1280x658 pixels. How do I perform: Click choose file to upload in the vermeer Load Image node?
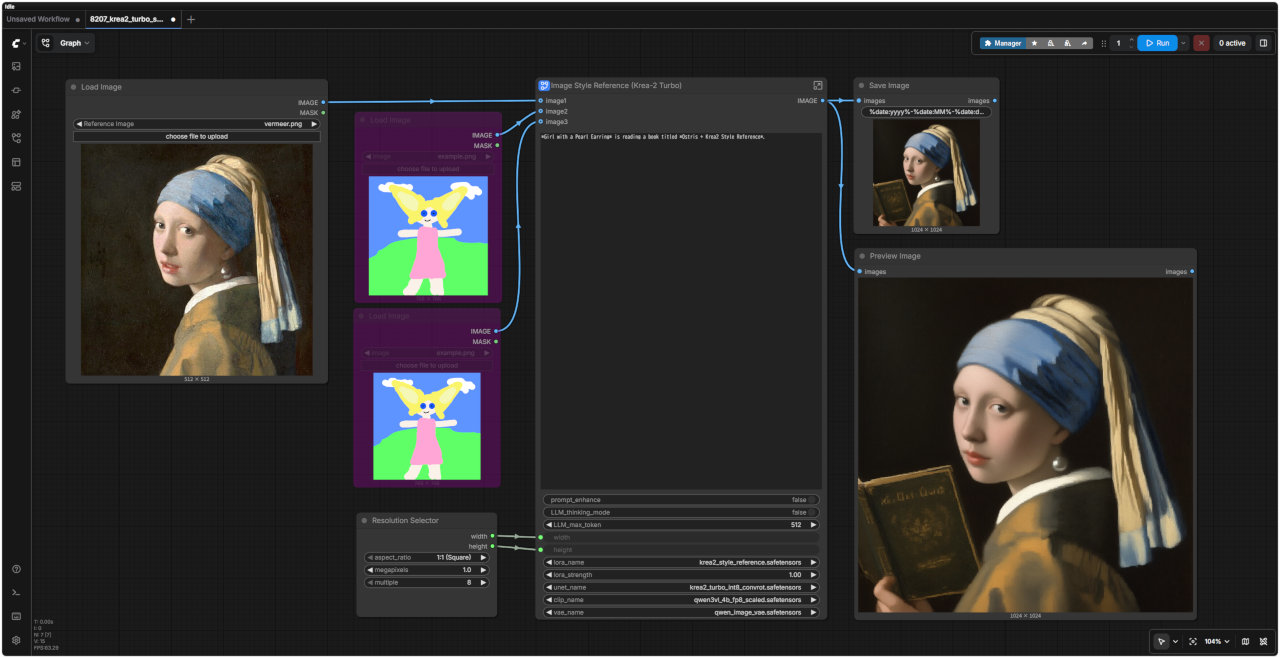click(x=197, y=136)
